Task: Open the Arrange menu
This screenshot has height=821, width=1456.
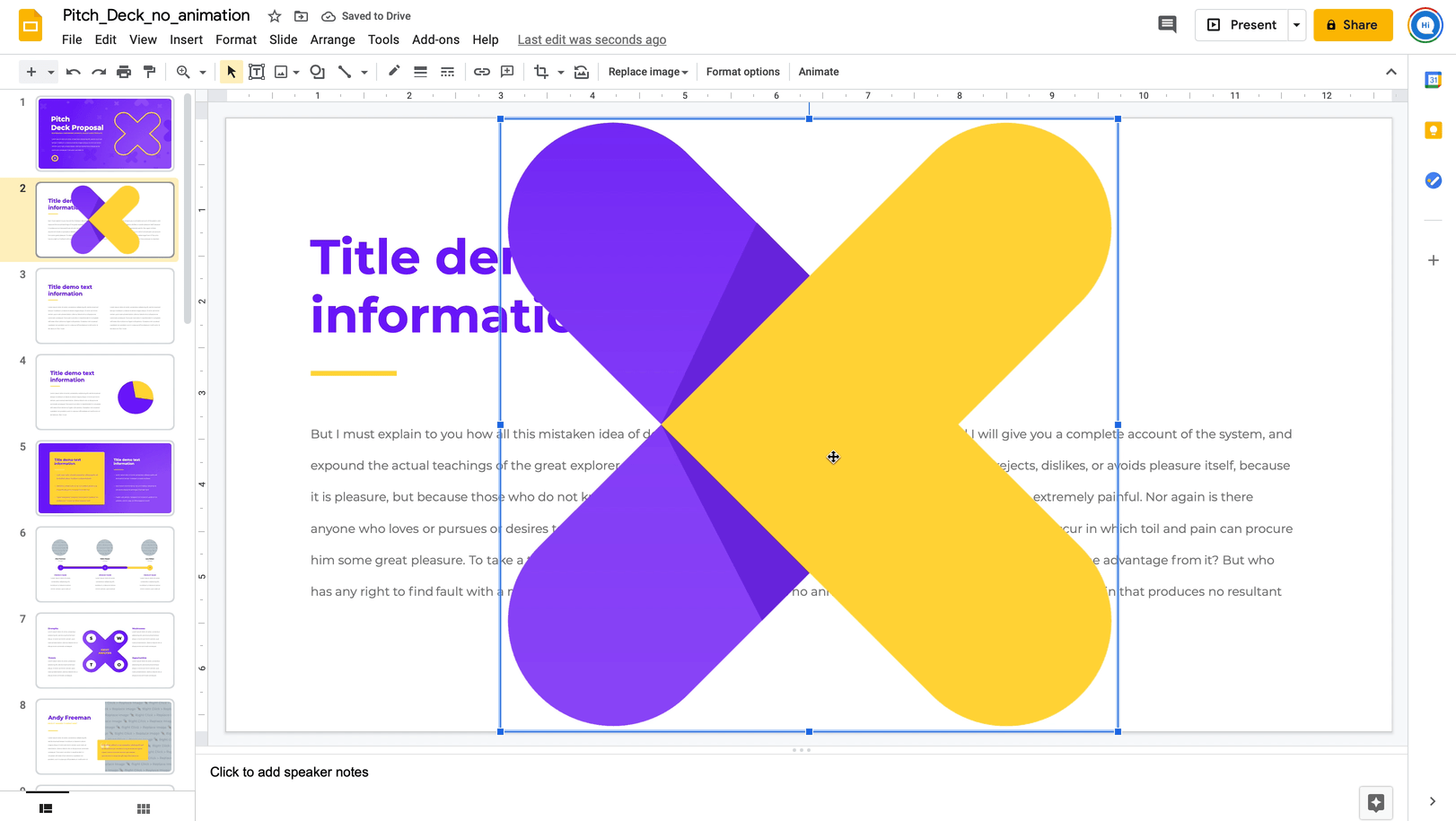Action: point(333,39)
